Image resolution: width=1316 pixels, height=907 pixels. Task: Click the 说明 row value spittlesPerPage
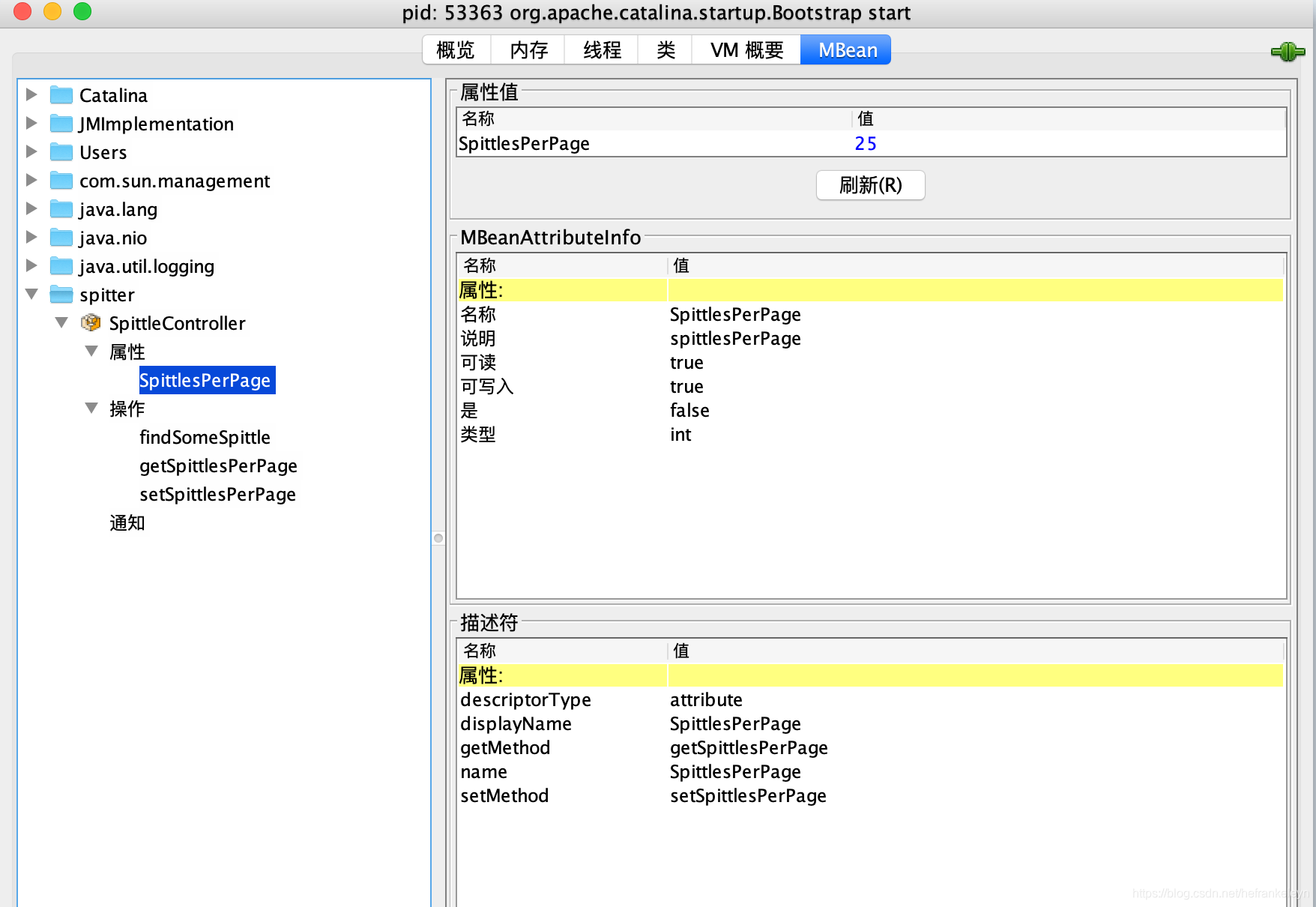point(735,338)
